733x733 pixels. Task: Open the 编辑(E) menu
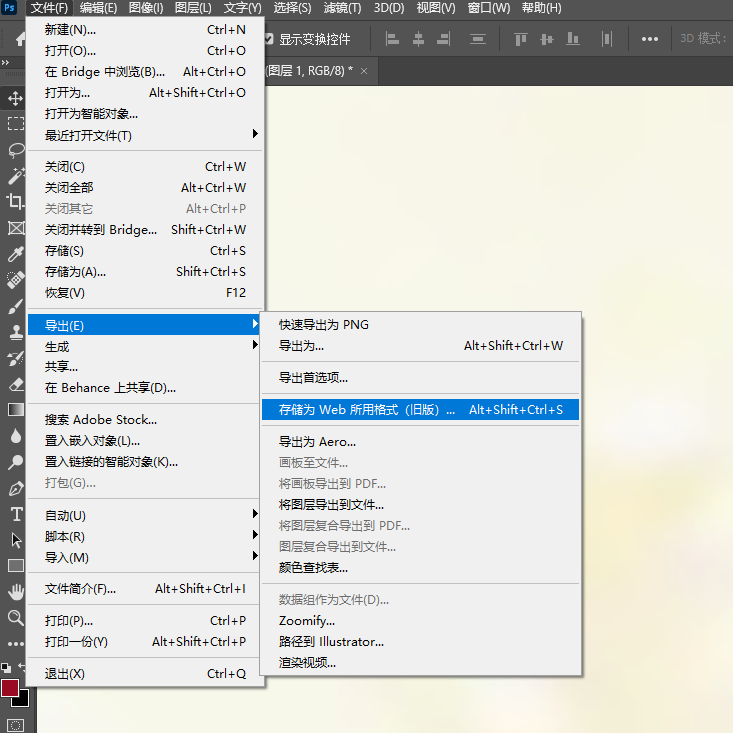(x=98, y=8)
